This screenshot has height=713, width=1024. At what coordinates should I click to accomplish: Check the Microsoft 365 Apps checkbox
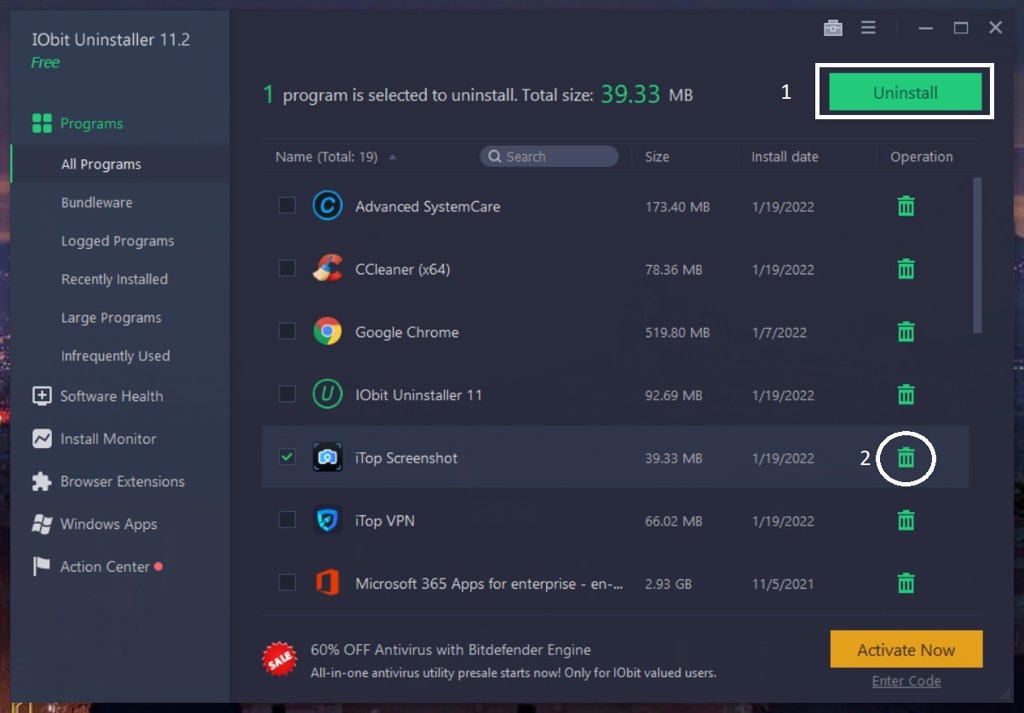coord(287,582)
